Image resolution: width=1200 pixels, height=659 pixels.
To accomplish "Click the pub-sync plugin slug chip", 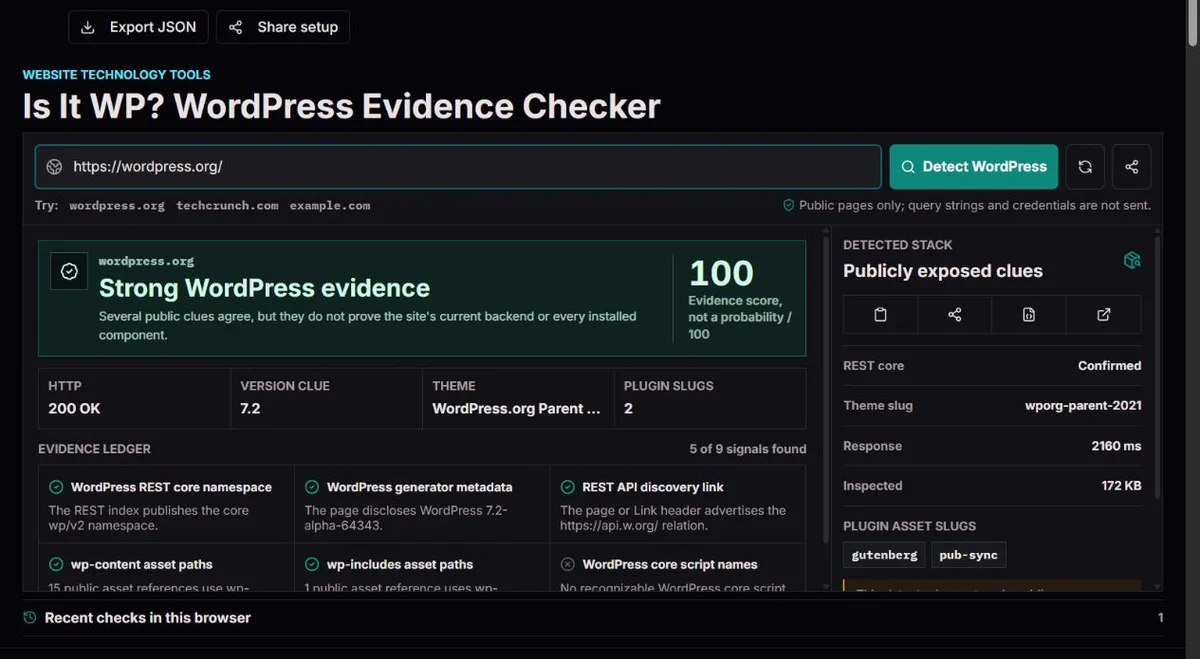I will [x=969, y=555].
